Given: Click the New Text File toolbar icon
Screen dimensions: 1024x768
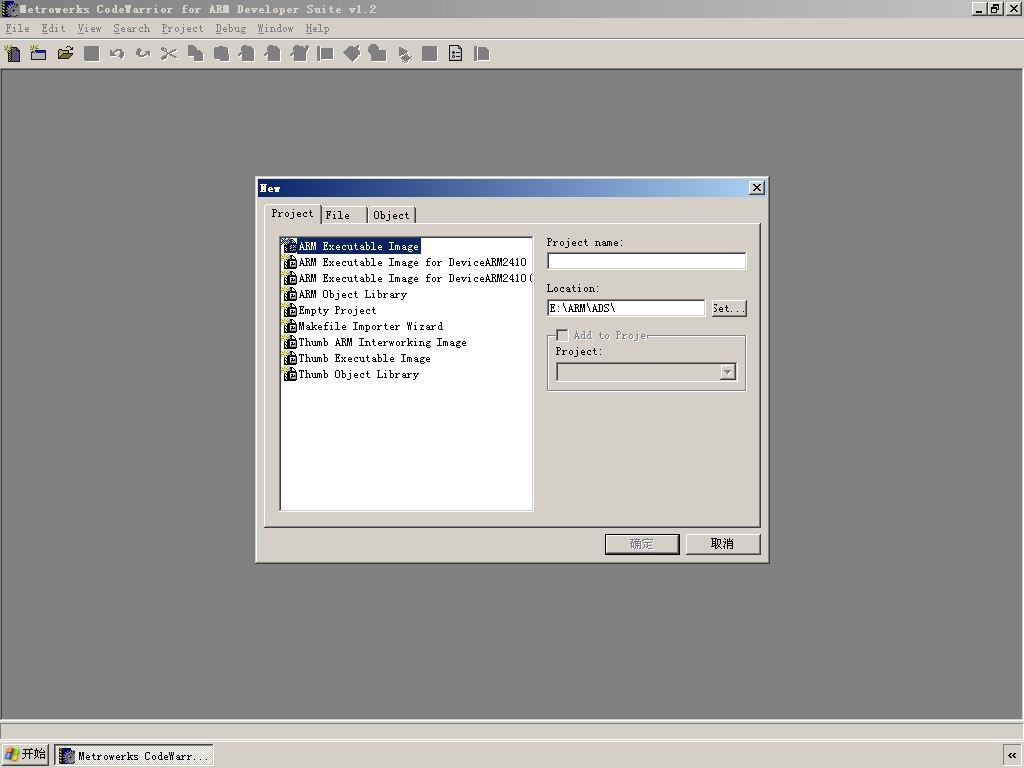Looking at the screenshot, I should pyautogui.click(x=12, y=54).
